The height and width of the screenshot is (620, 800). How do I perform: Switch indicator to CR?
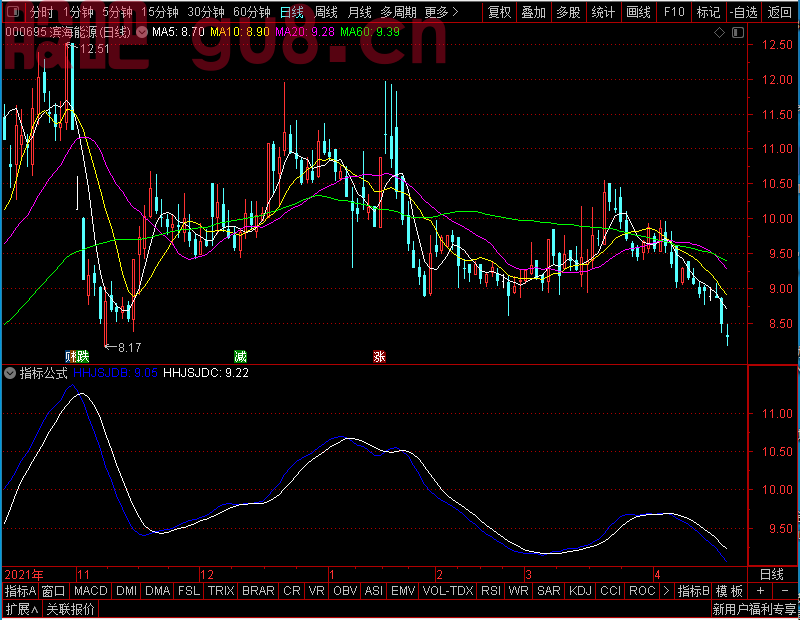point(292,591)
